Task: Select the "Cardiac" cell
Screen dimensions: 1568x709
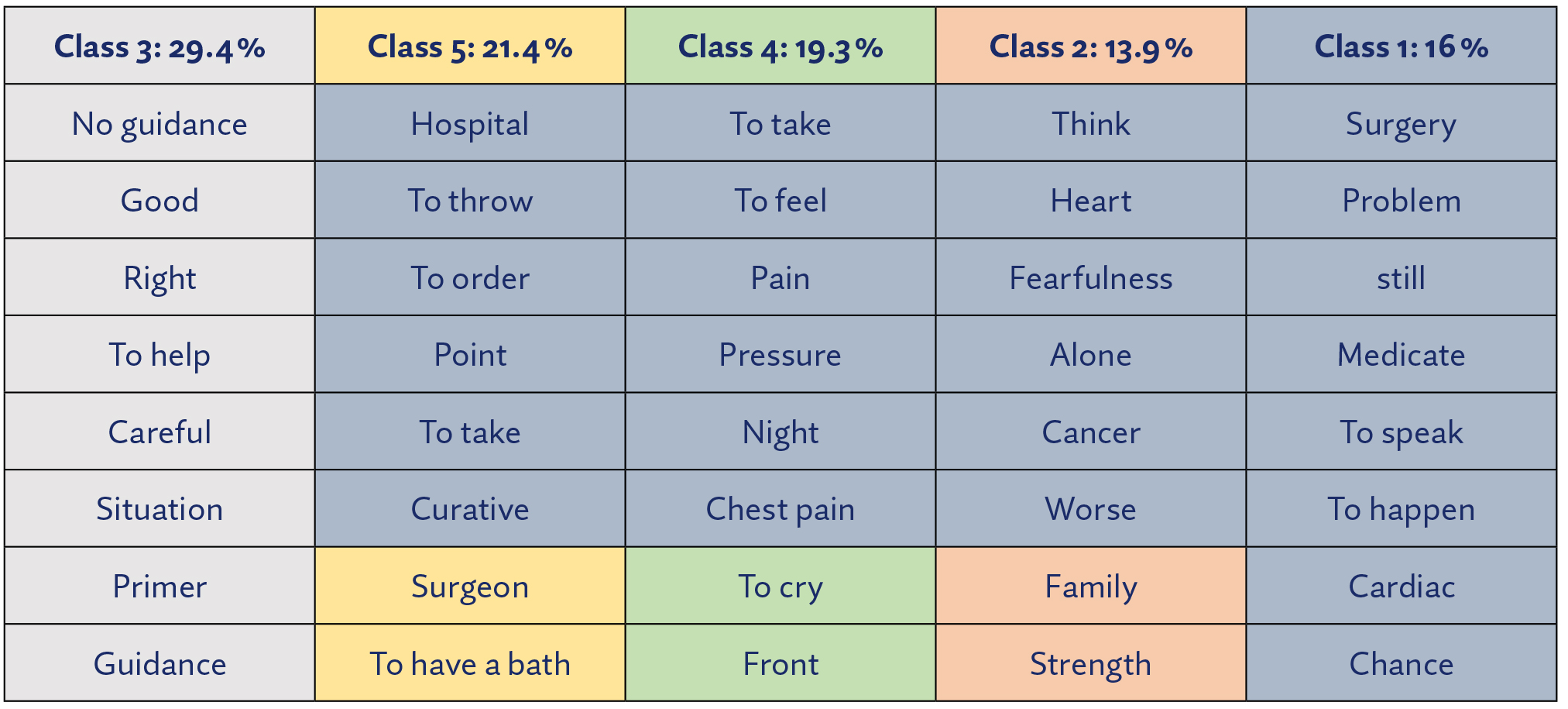Action: 1402,587
